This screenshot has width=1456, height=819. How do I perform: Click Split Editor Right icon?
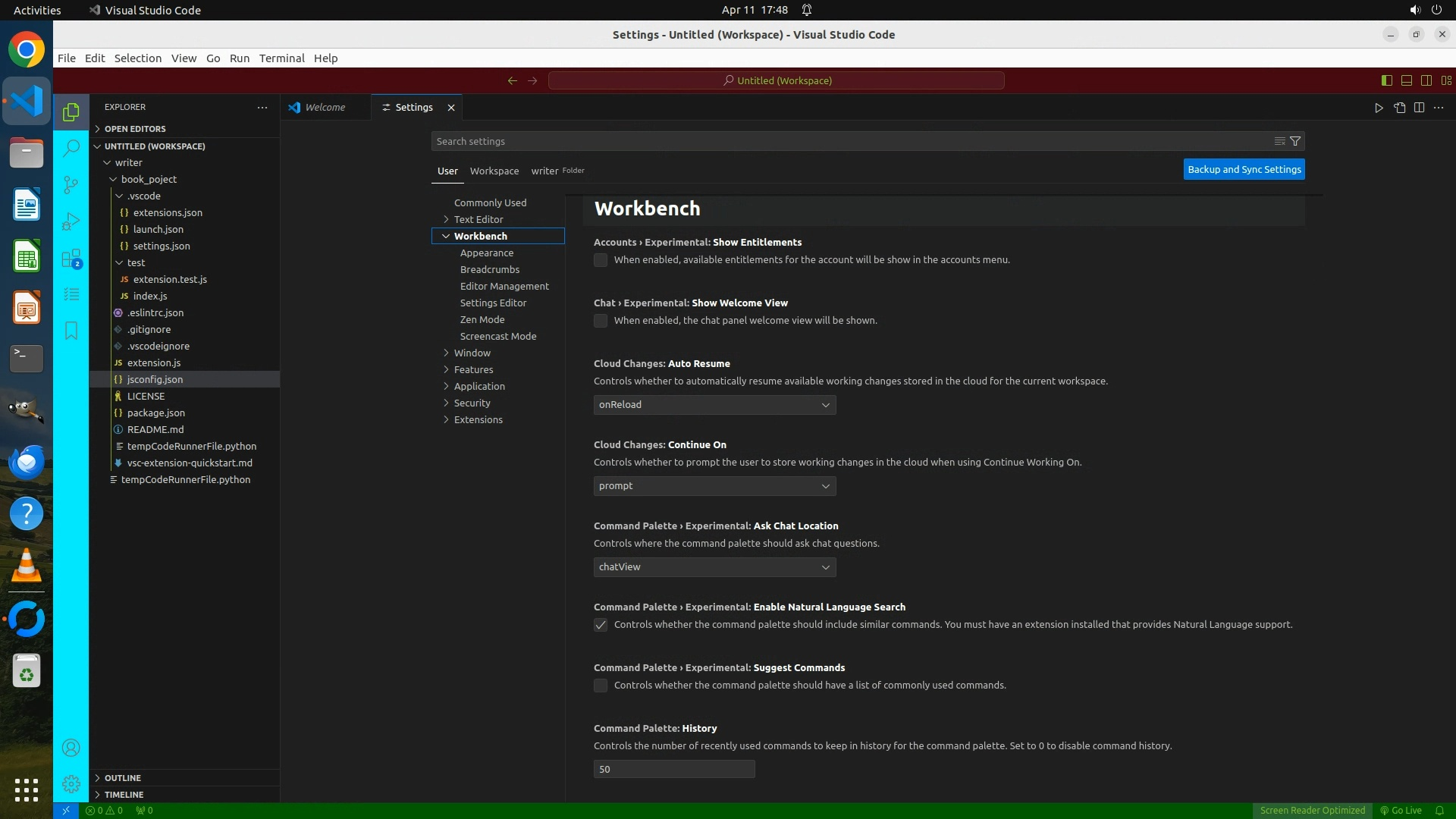pos(1419,108)
